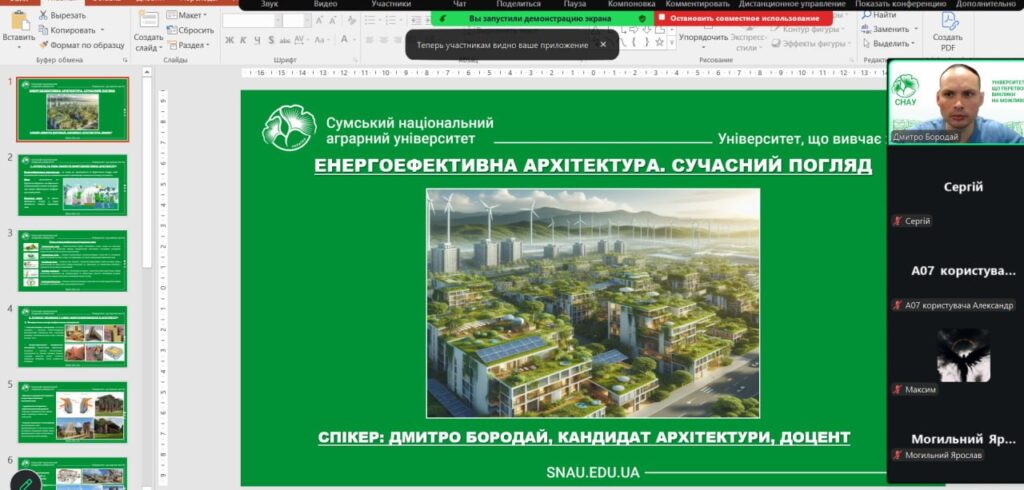Click the pen annotation icon at bottom left
This screenshot has width=1024, height=490.
(24, 481)
